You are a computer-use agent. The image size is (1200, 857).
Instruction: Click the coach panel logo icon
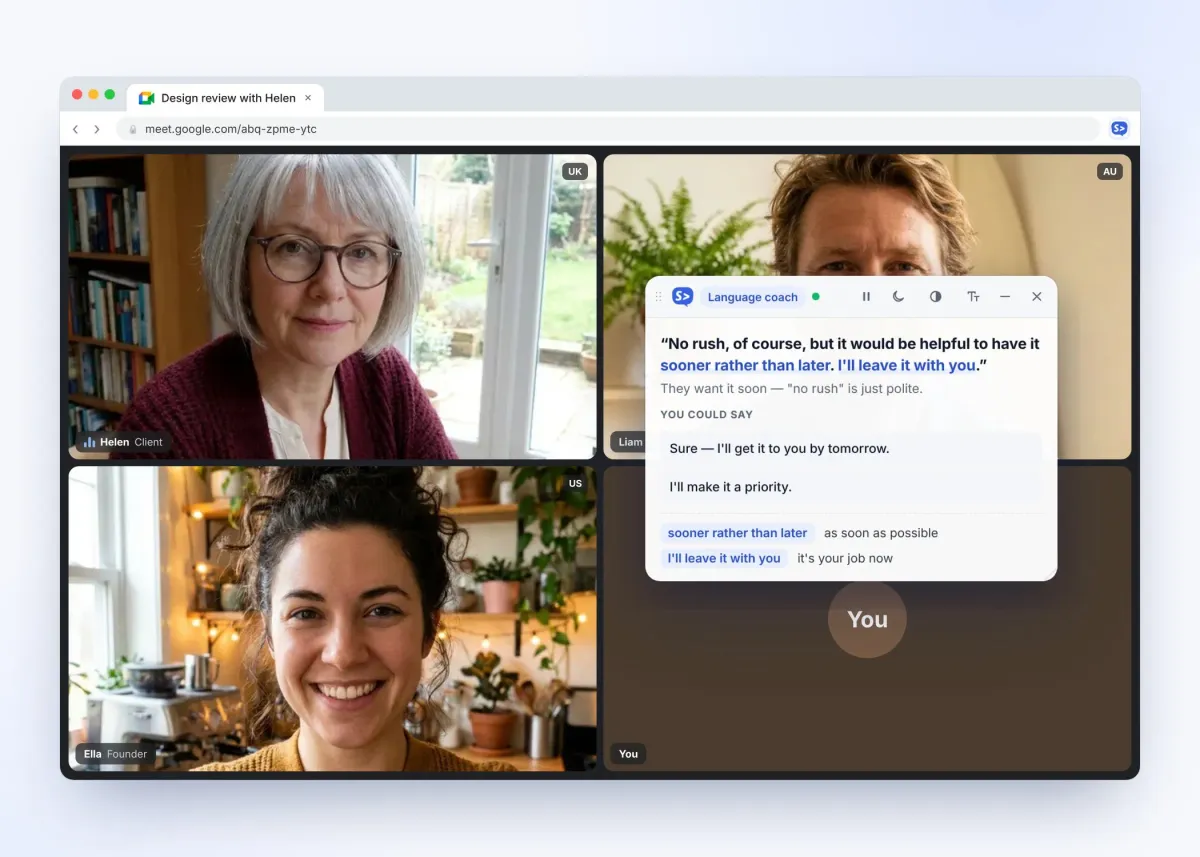tap(683, 297)
